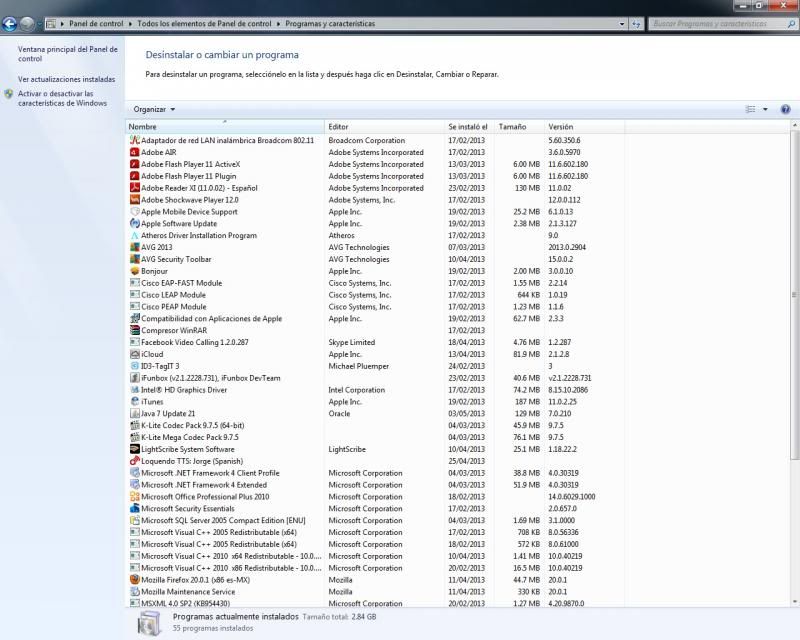Sort programs by the Nombre column
800x640 pixels.
click(x=224, y=127)
